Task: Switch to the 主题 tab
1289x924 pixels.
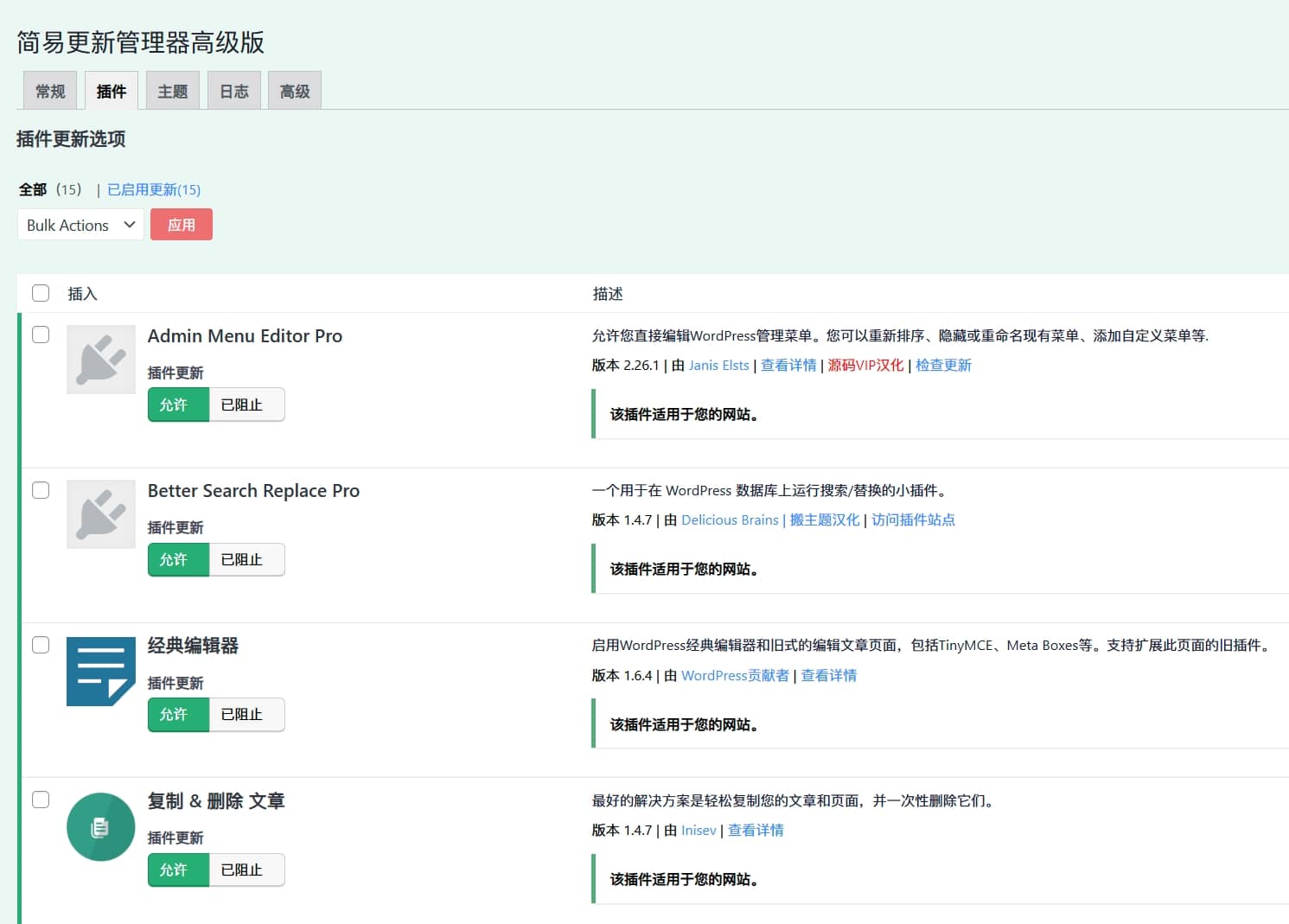Action: (x=173, y=91)
